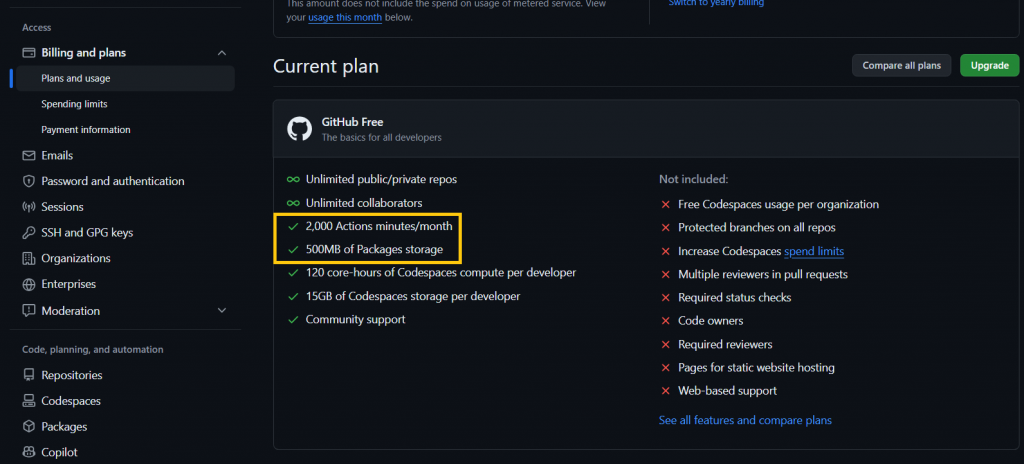This screenshot has height=464, width=1024.
Task: Click the red X beside Multiple reviewers in pull requests
Action: point(665,274)
